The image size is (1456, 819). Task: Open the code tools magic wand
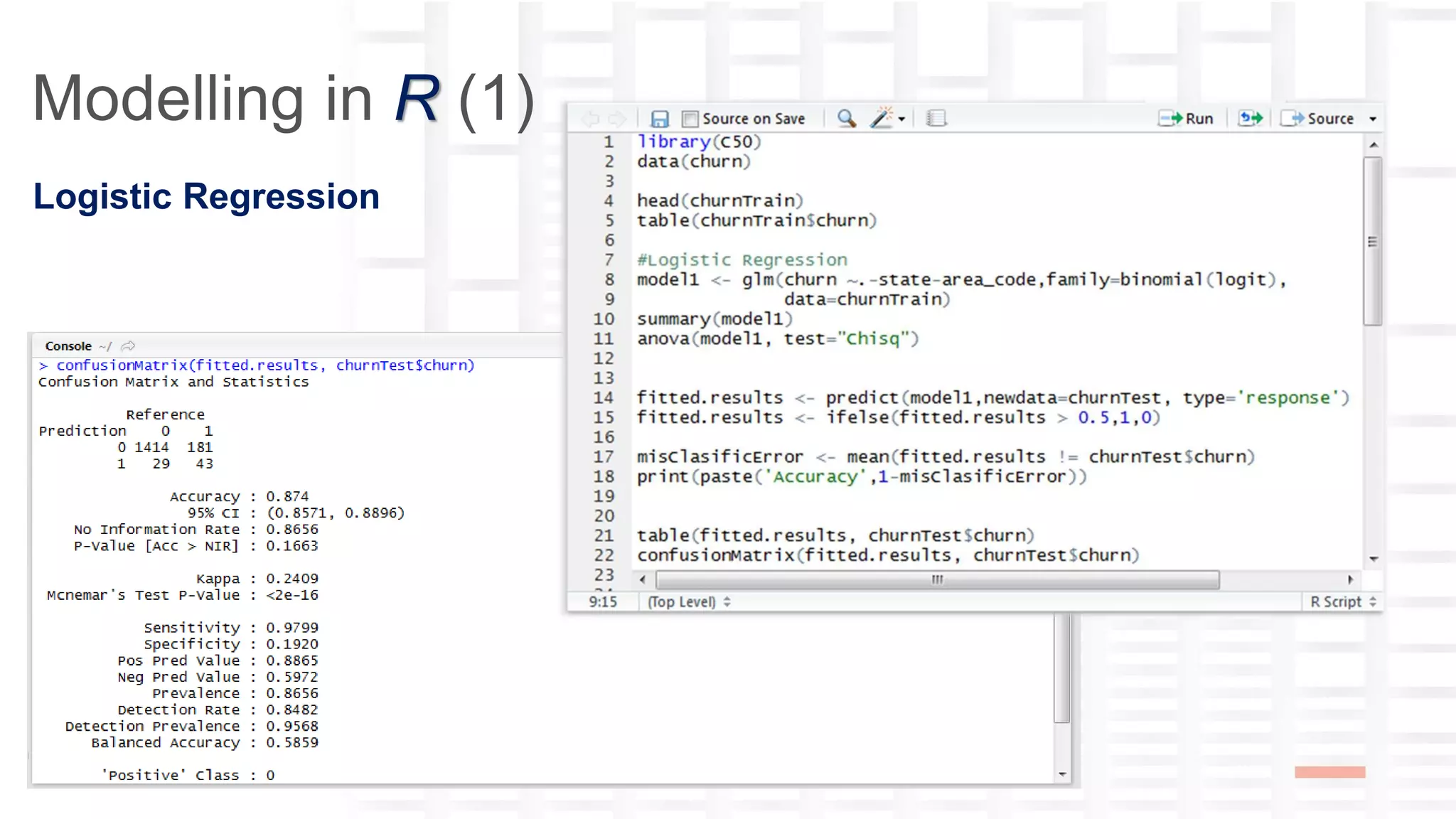pyautogui.click(x=882, y=118)
